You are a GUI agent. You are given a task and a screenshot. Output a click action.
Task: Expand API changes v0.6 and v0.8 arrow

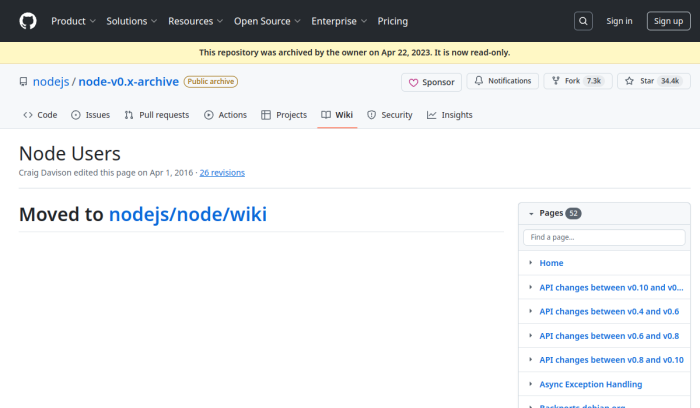530,335
